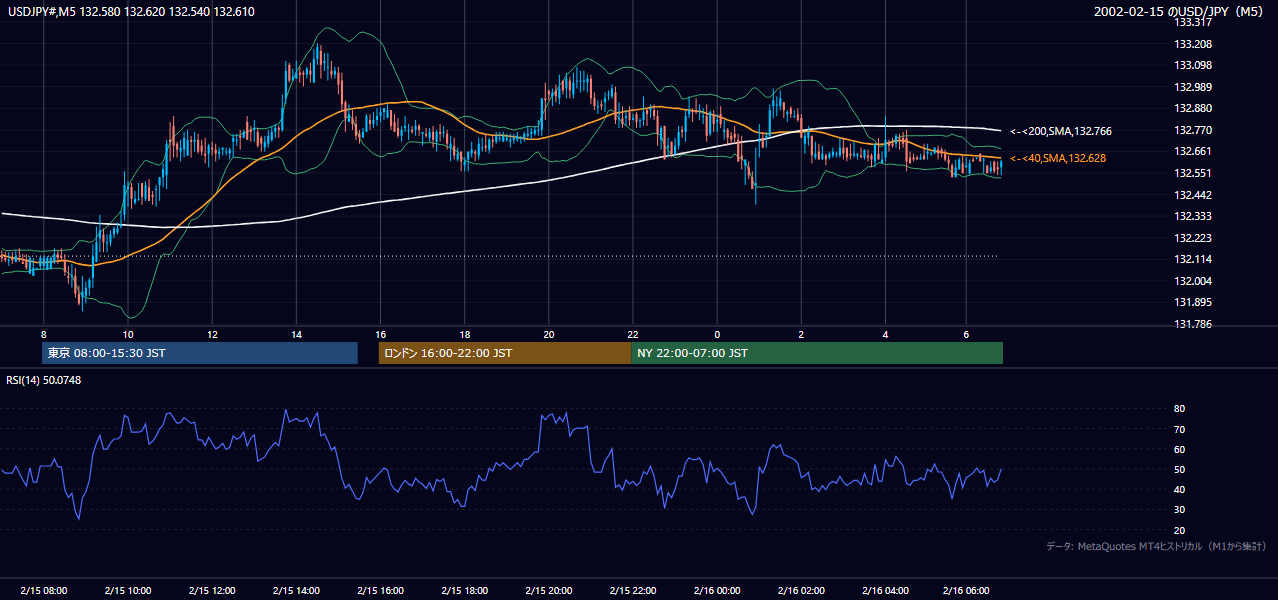Click price axis value 132.333
This screenshot has width=1278, height=600.
click(1194, 216)
